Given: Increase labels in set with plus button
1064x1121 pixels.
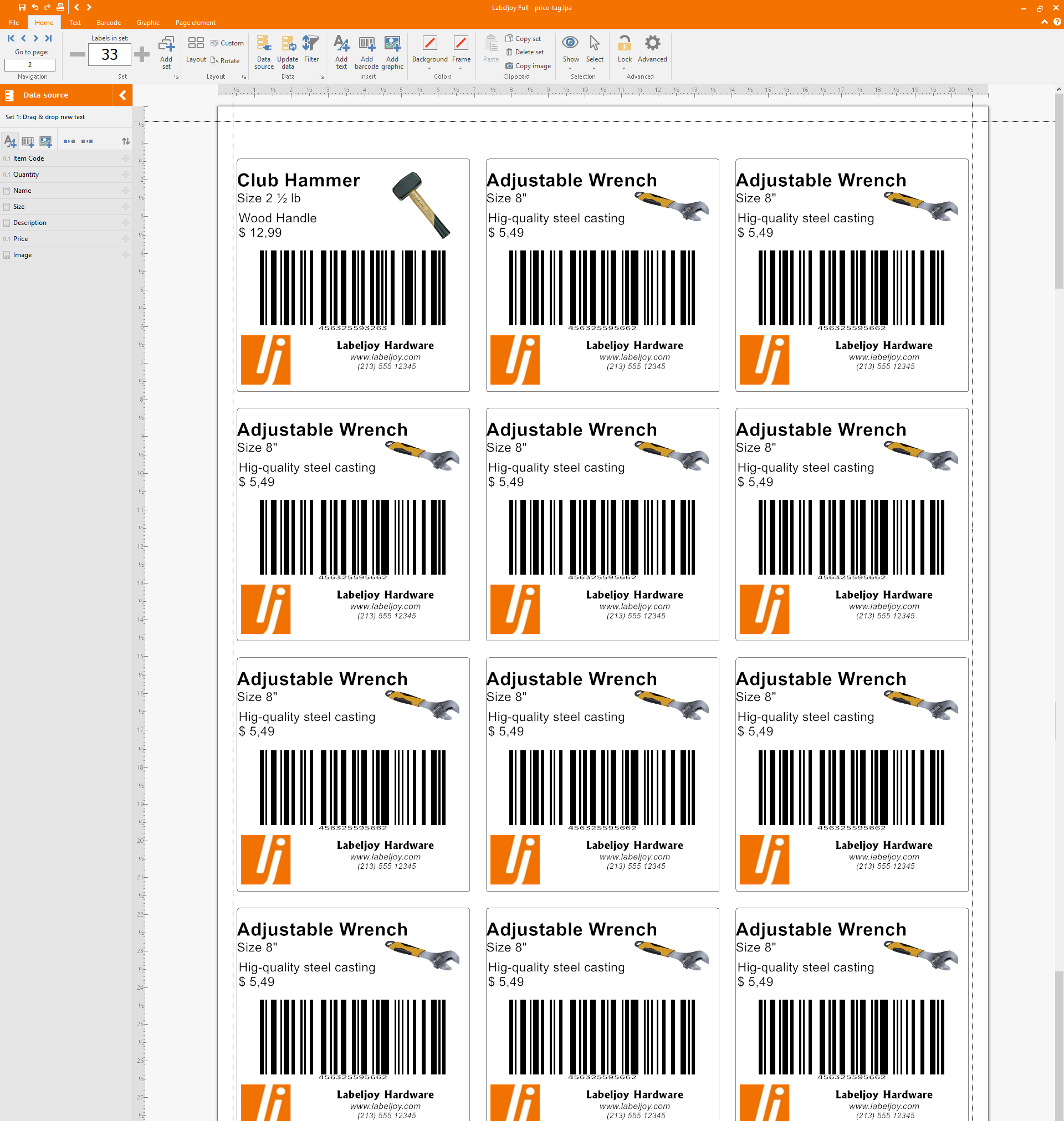Looking at the screenshot, I should [142, 54].
